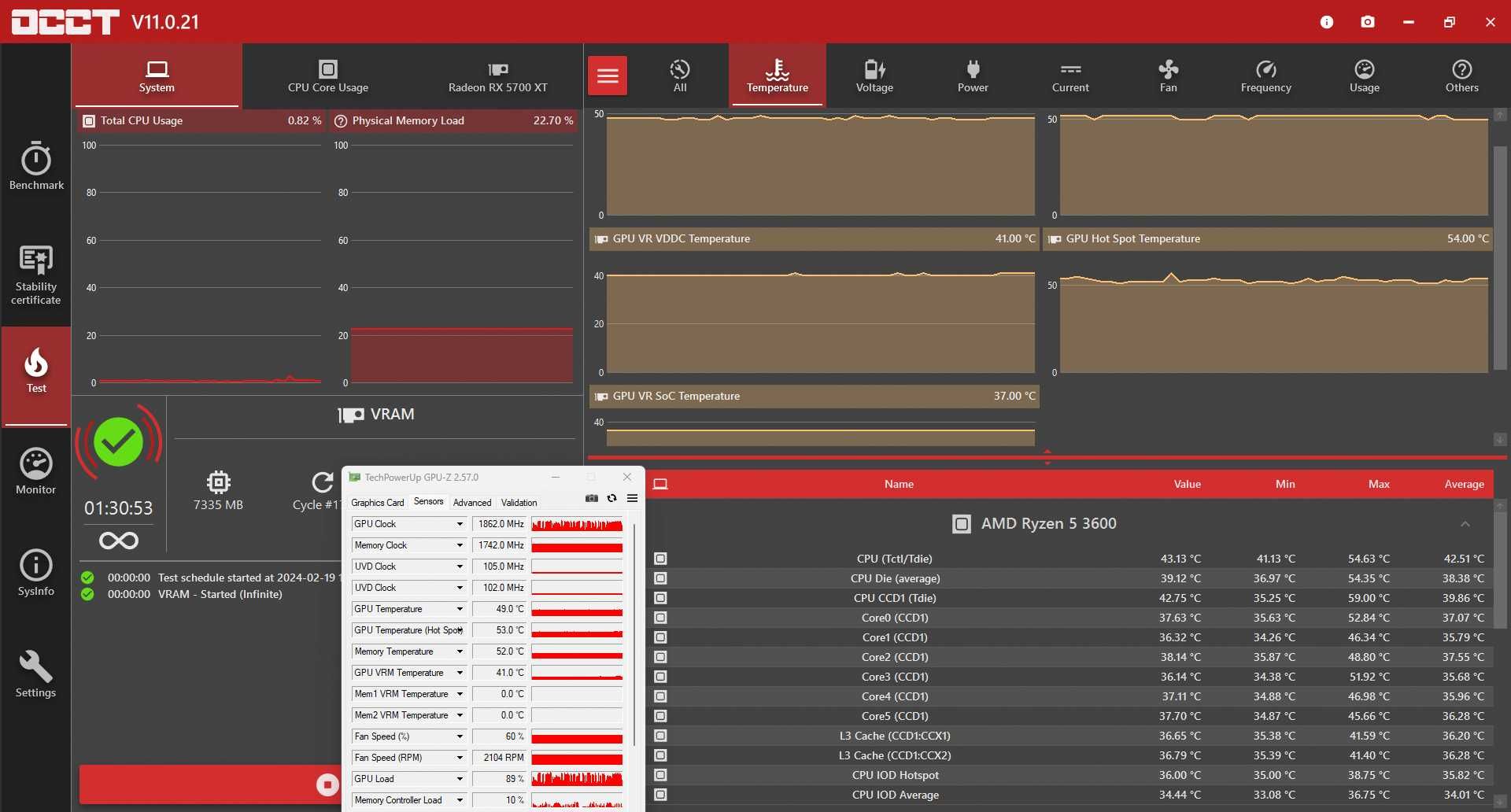This screenshot has width=1511, height=812.
Task: Open the Stability certificate section
Action: pyautogui.click(x=36, y=275)
